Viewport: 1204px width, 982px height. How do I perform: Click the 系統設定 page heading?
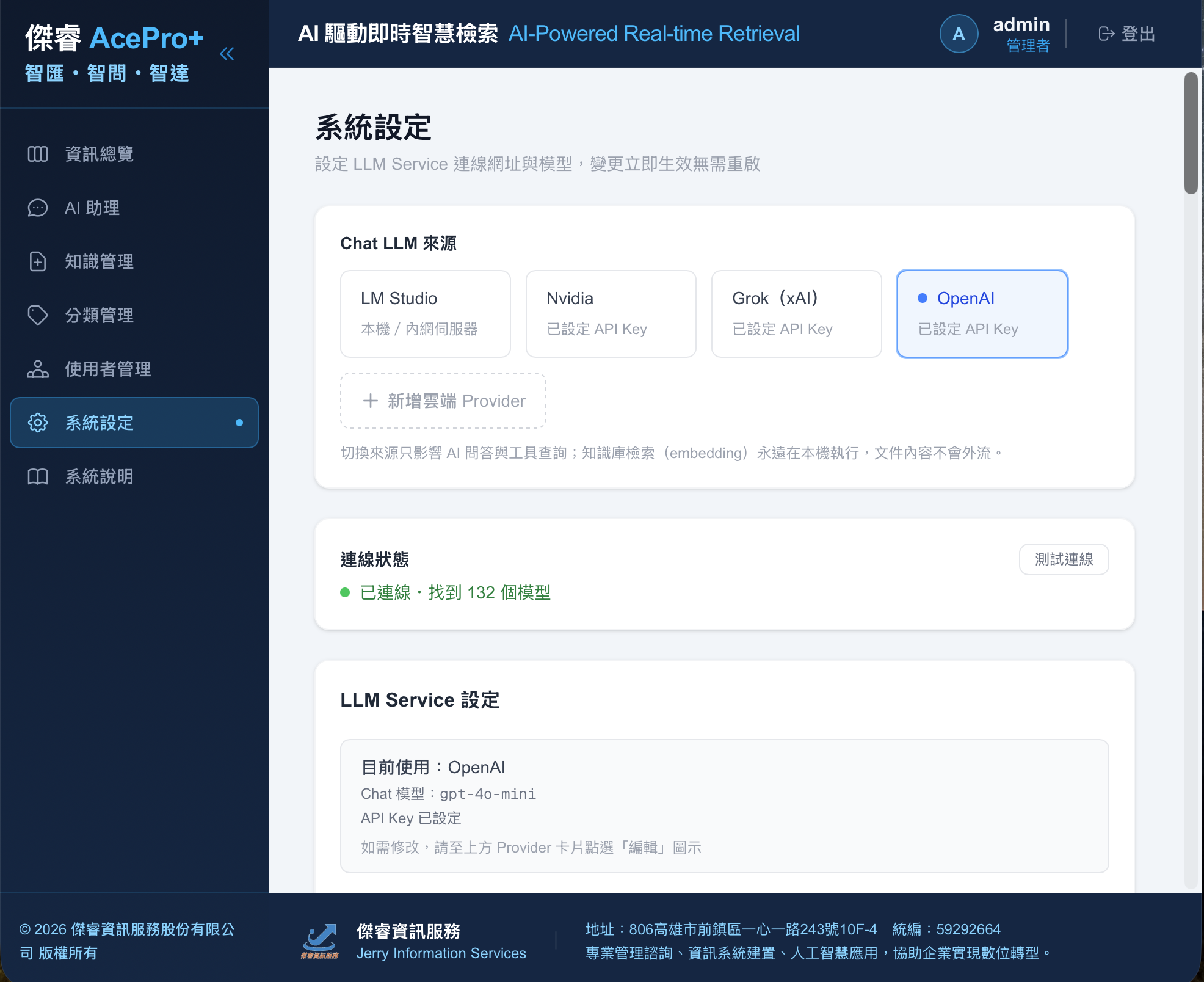click(x=374, y=128)
